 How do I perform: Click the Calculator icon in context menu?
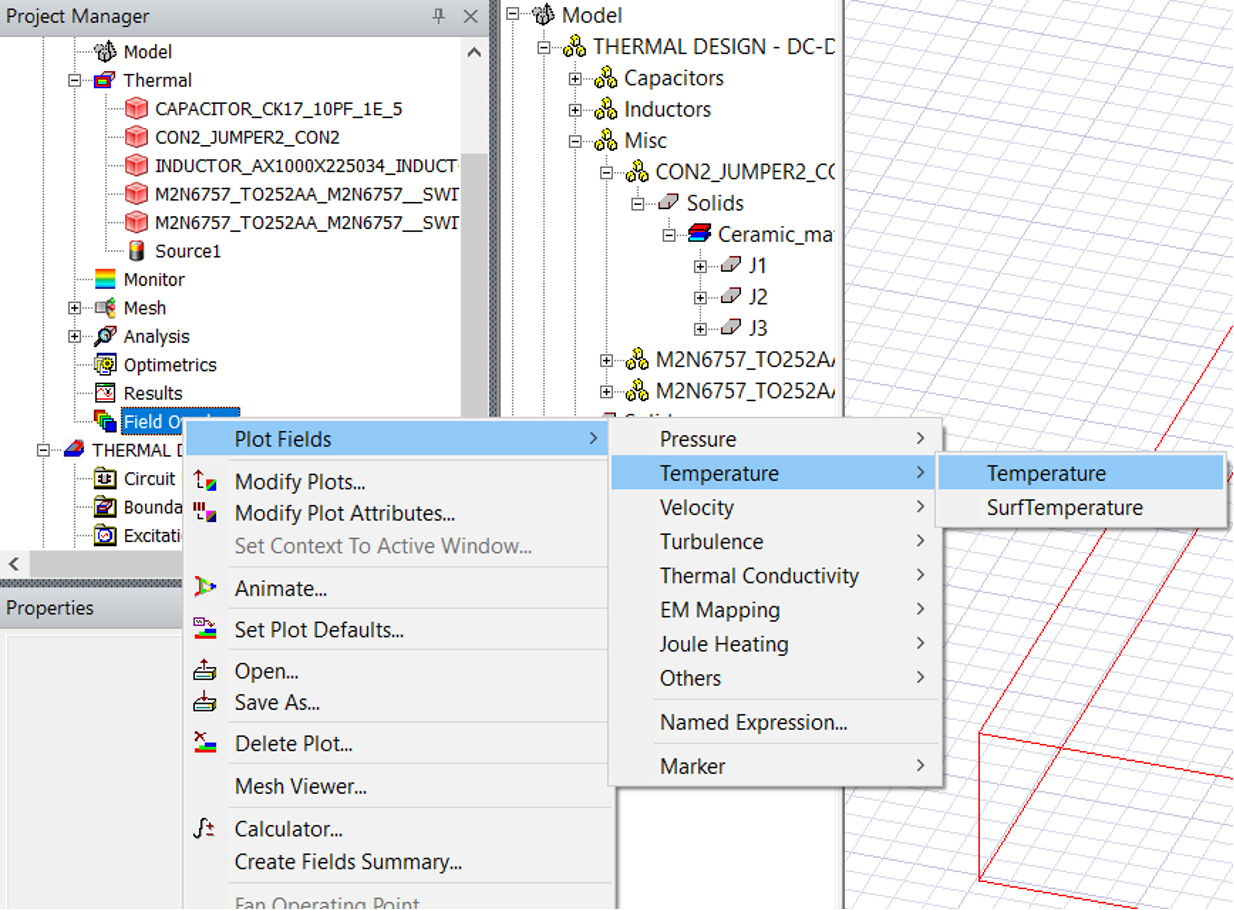[205, 829]
